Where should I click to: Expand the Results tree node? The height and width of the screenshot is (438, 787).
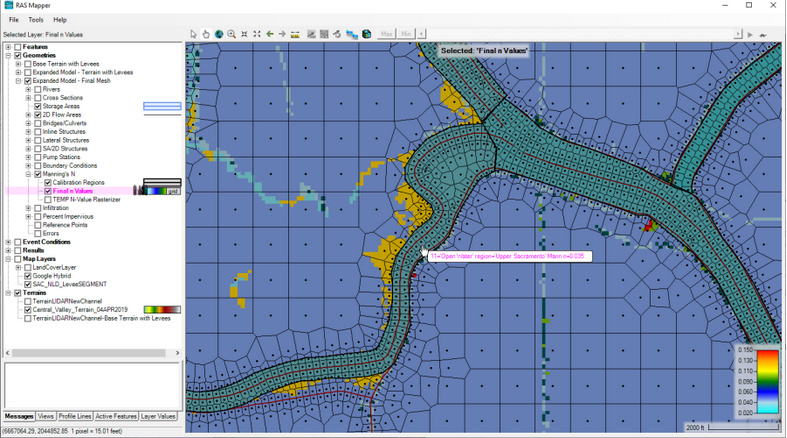tap(8, 250)
